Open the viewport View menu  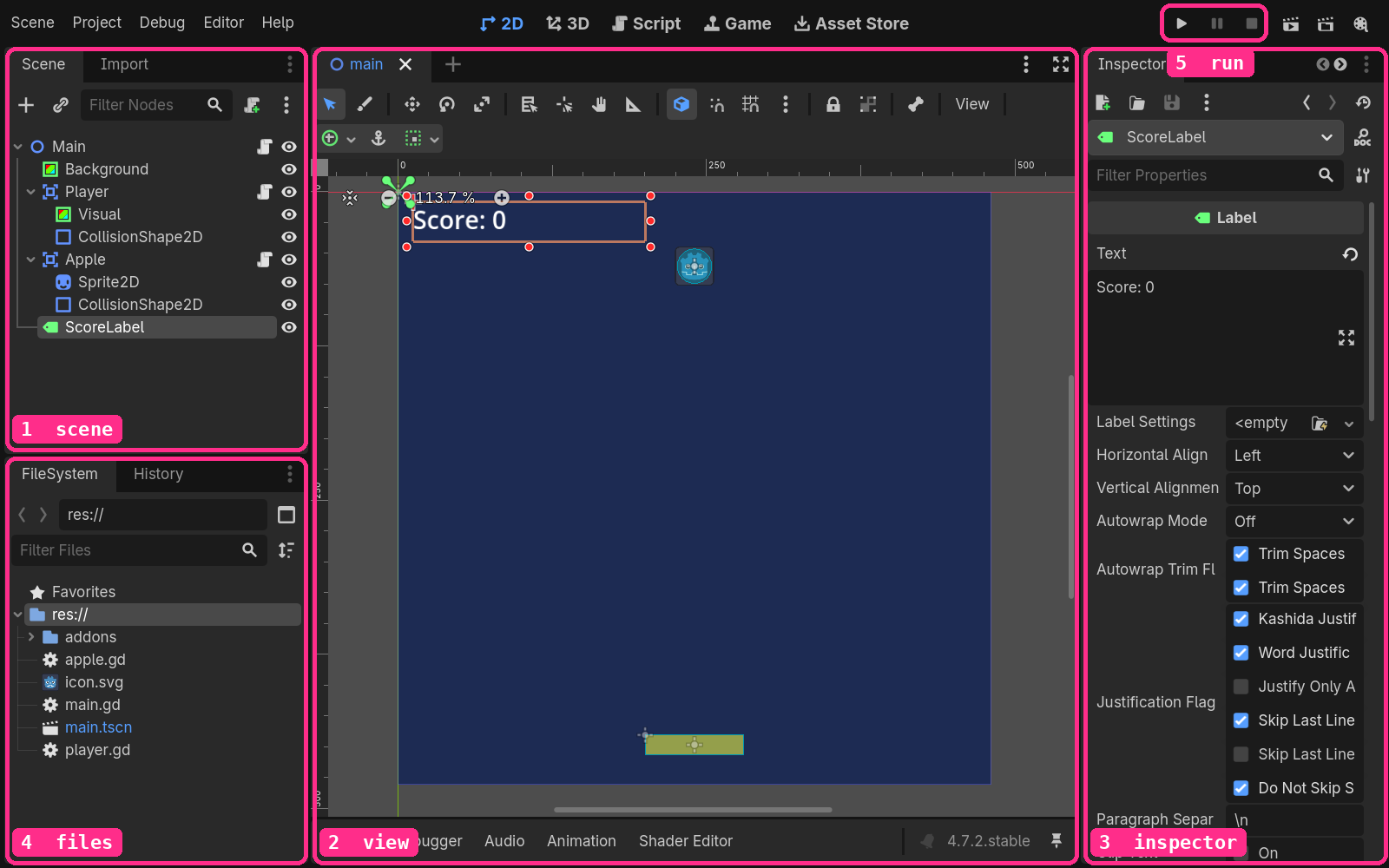tap(971, 104)
